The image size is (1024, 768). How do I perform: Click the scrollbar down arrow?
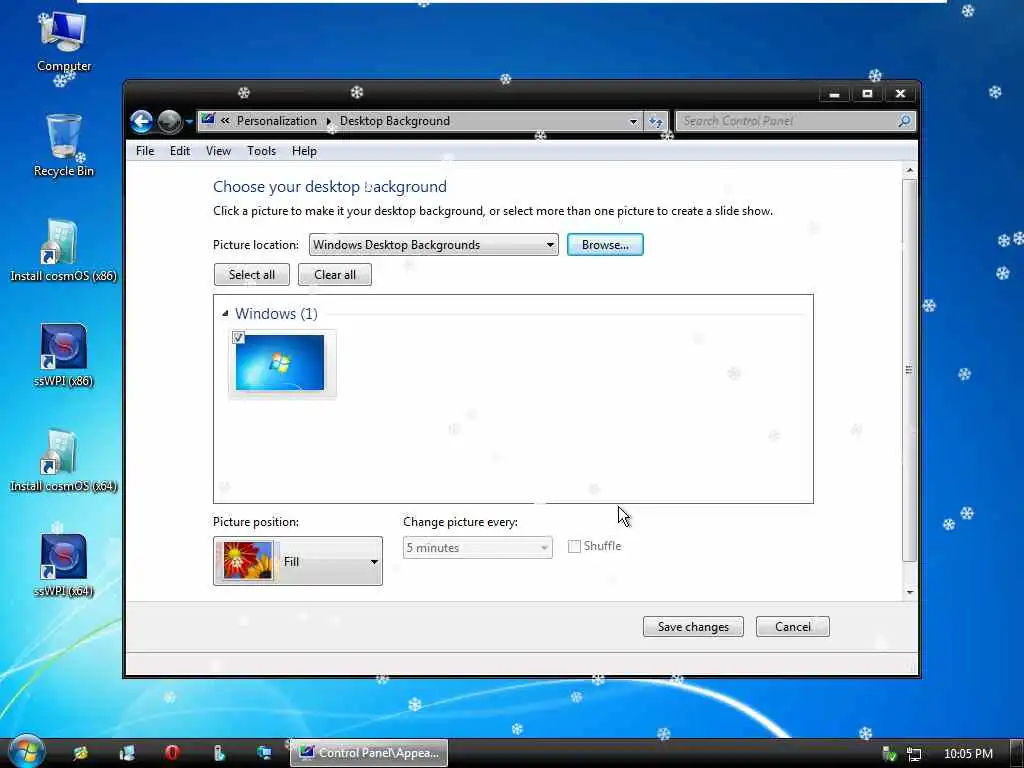(x=909, y=592)
